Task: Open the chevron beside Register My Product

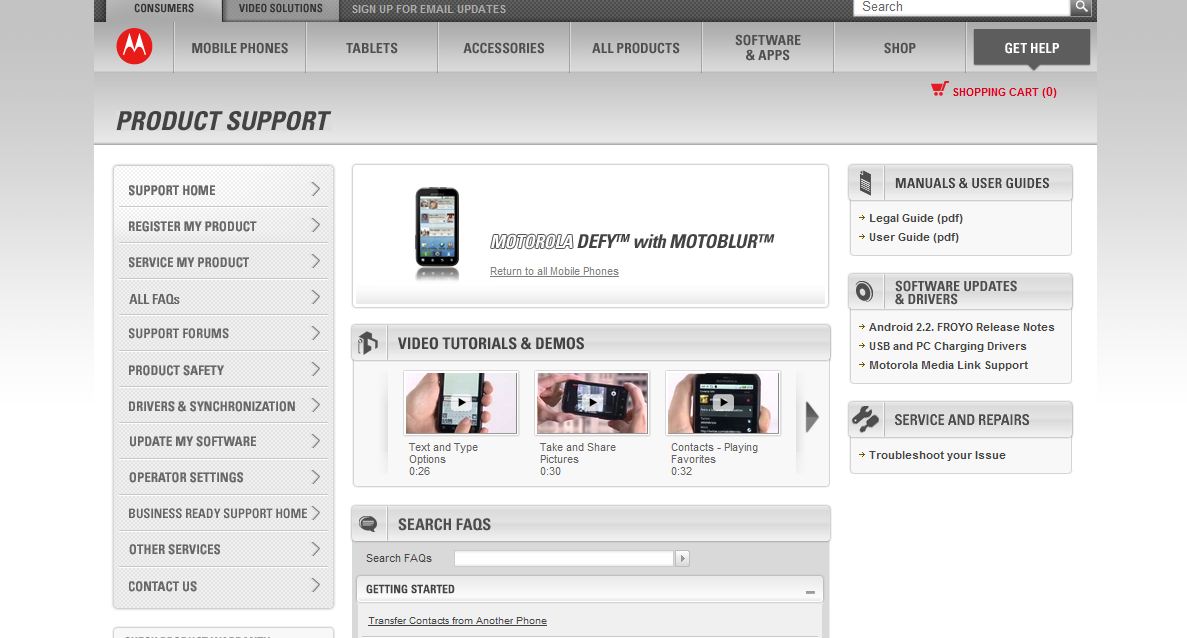Action: [x=316, y=226]
